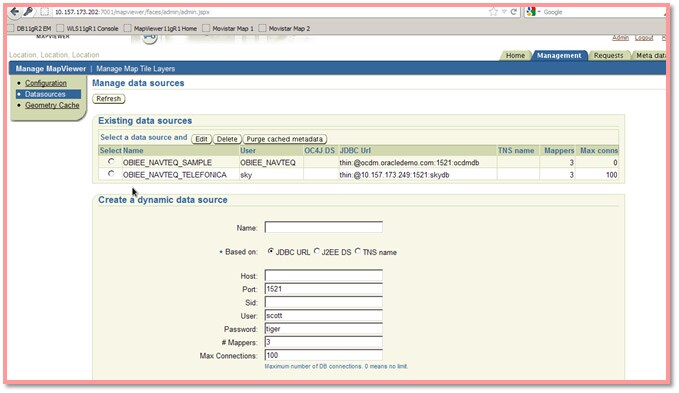
Task: Open the DB11gR2 EM bookmark
Action: 29,29
